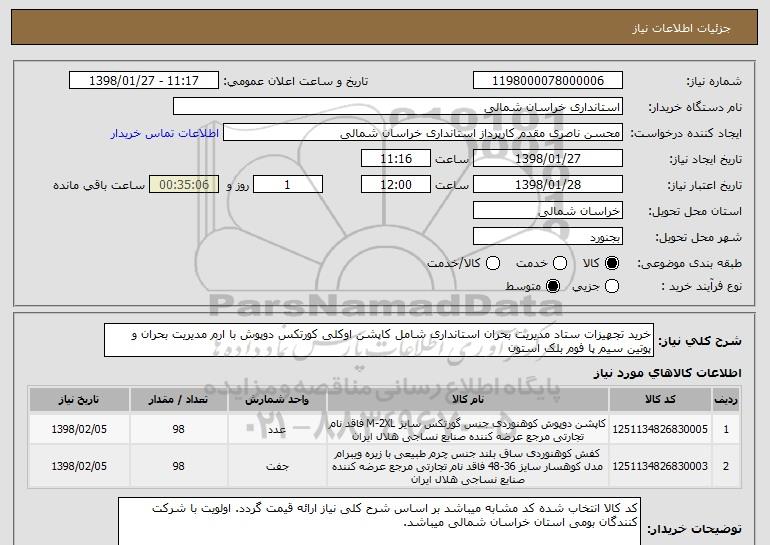Click the جزئیات اطلاعات نیاز header title
The image size is (770, 545).
click(681, 28)
